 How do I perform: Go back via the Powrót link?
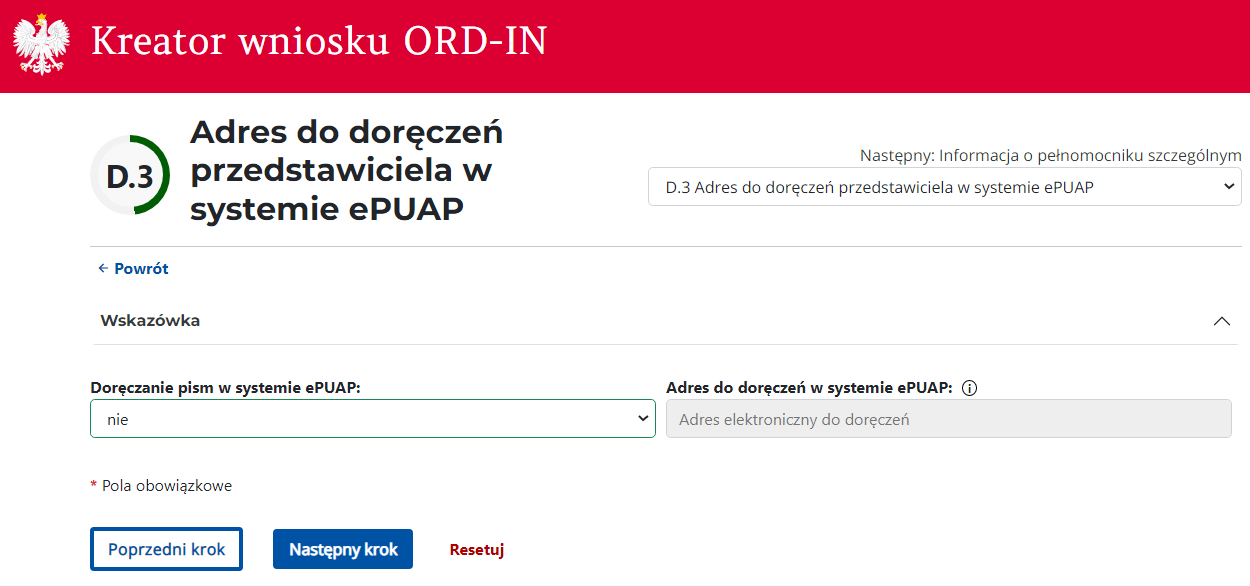tap(141, 269)
